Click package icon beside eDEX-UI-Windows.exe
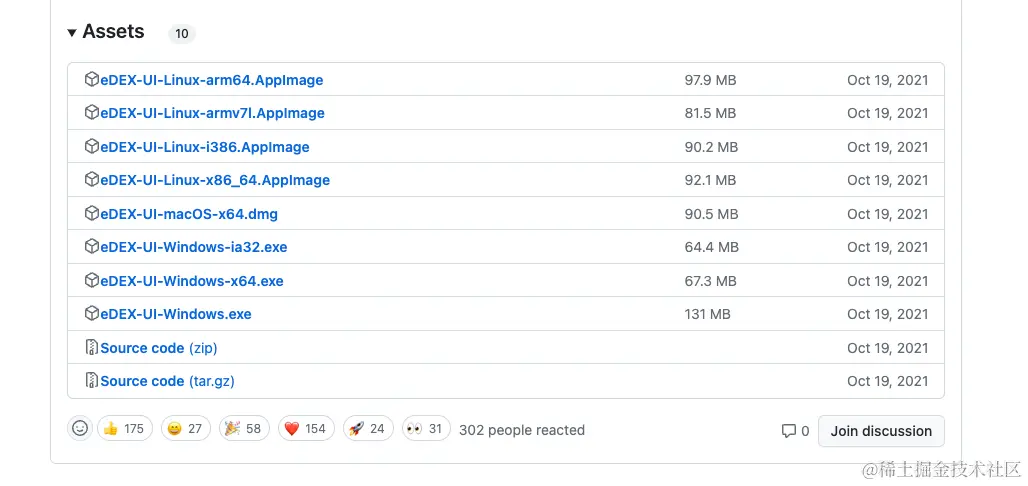 (x=92, y=314)
